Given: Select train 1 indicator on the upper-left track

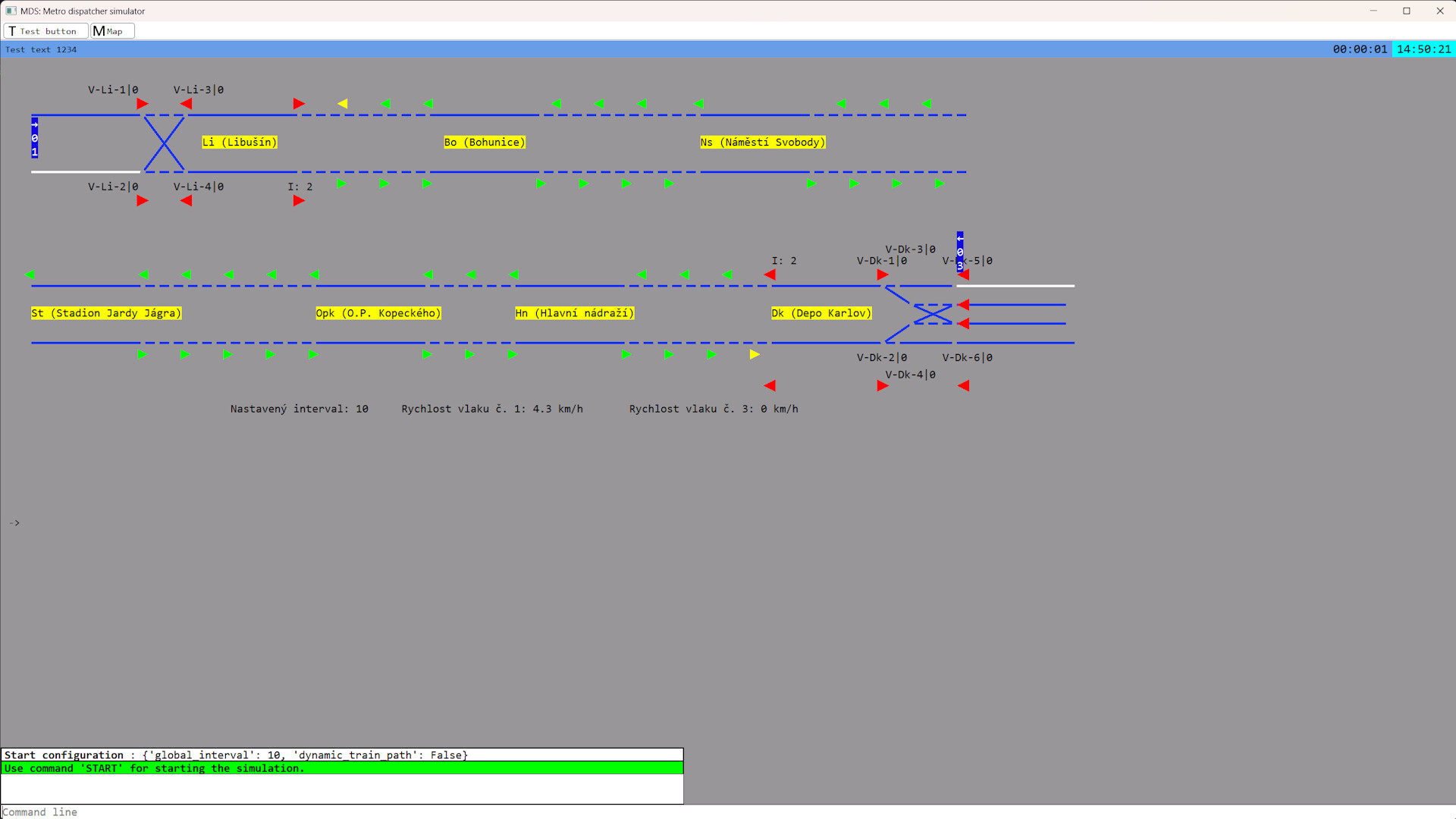Looking at the screenshot, I should [33, 139].
